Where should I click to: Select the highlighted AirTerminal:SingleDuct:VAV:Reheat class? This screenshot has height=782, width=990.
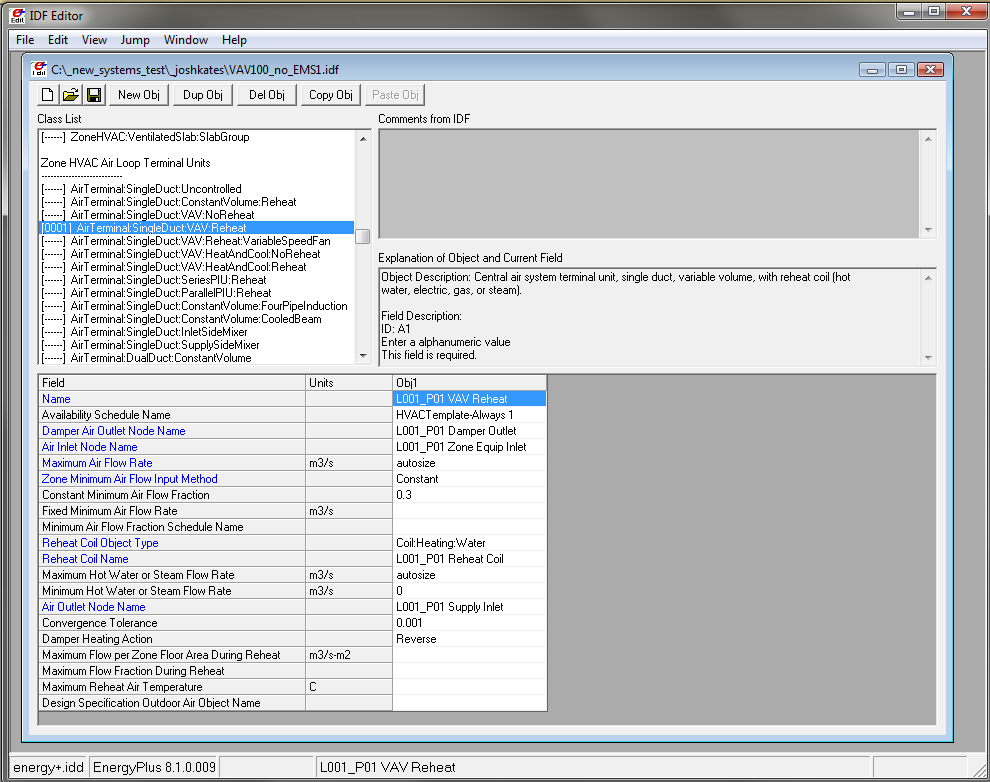click(196, 228)
